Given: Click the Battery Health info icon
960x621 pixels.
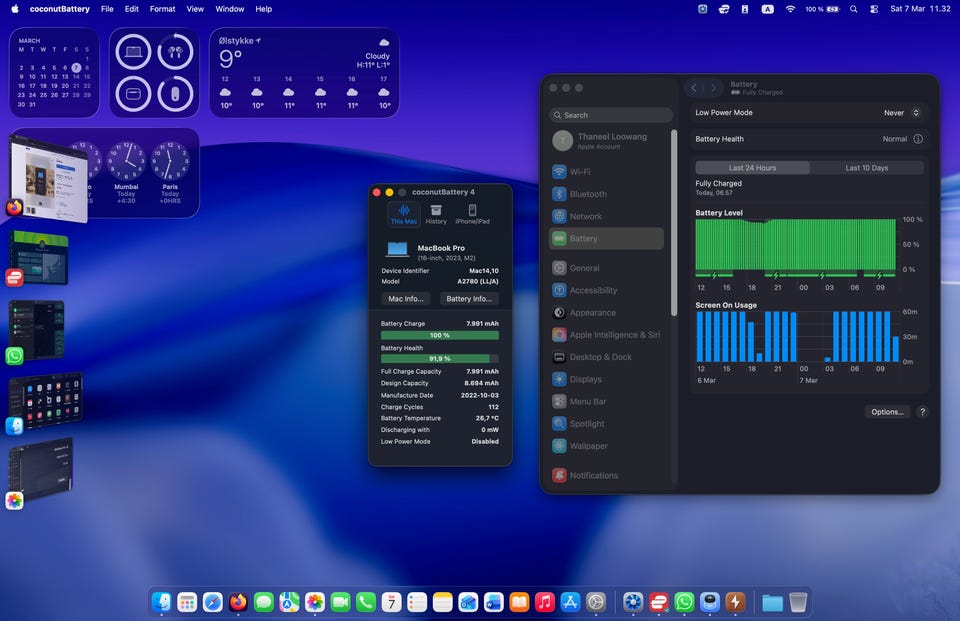Looking at the screenshot, I should 918,139.
